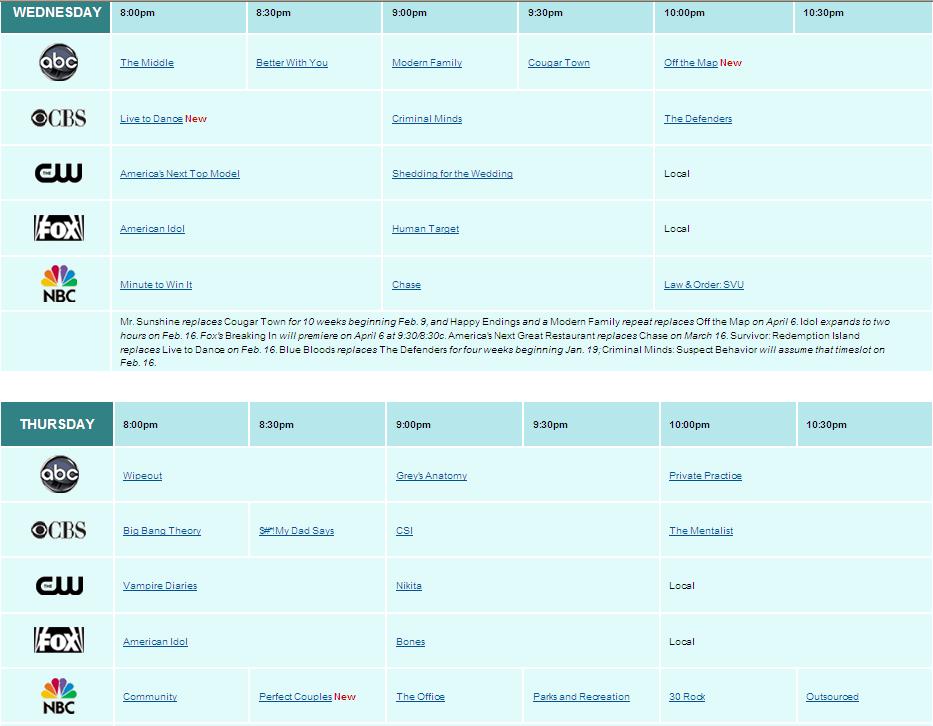Viewport: 933px width, 726px height.
Task: Click the CBS logo in Thursday's schedule
Action: tap(58, 530)
